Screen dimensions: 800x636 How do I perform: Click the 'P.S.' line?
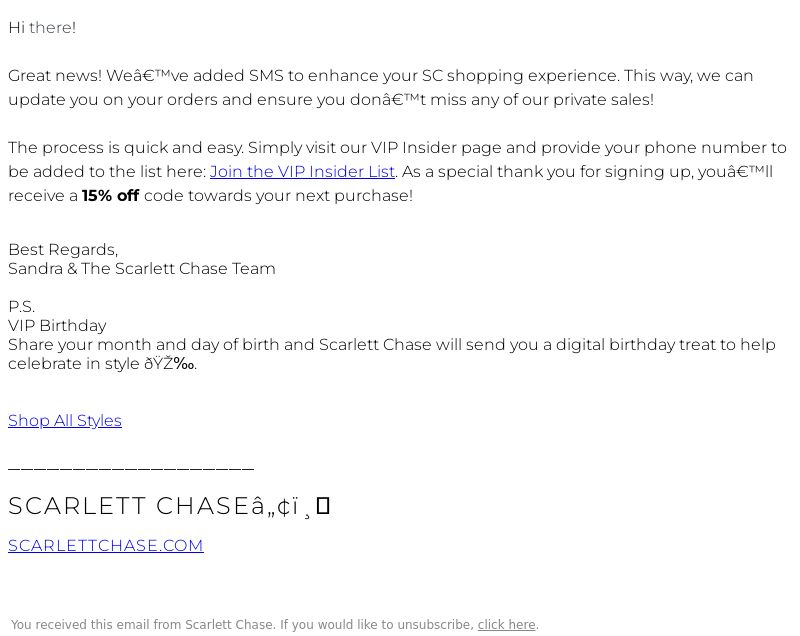[21, 307]
